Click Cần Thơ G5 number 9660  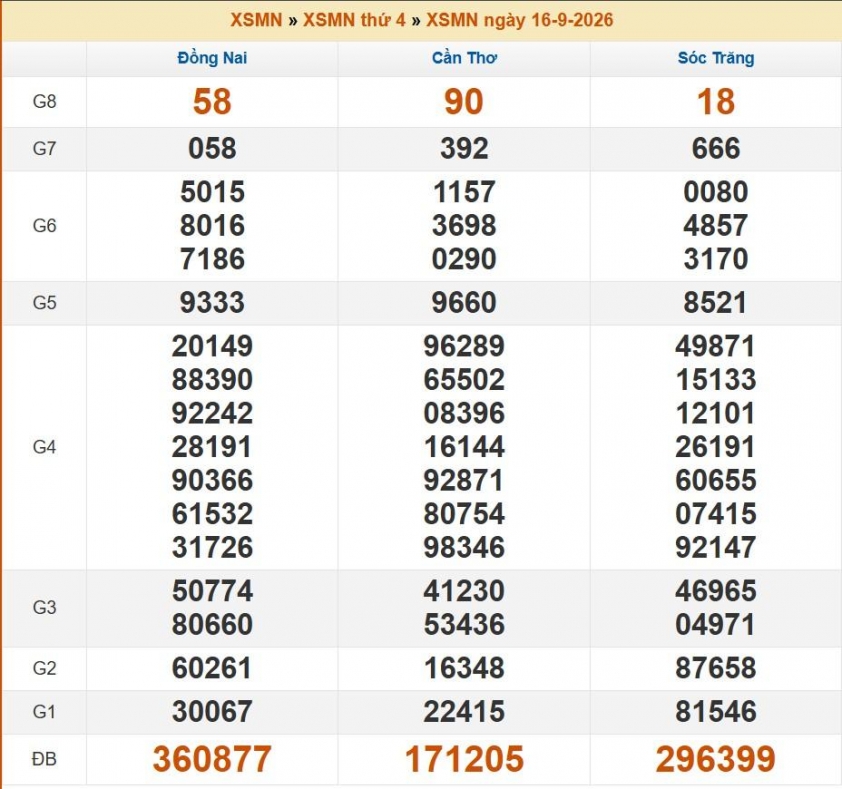(x=464, y=302)
